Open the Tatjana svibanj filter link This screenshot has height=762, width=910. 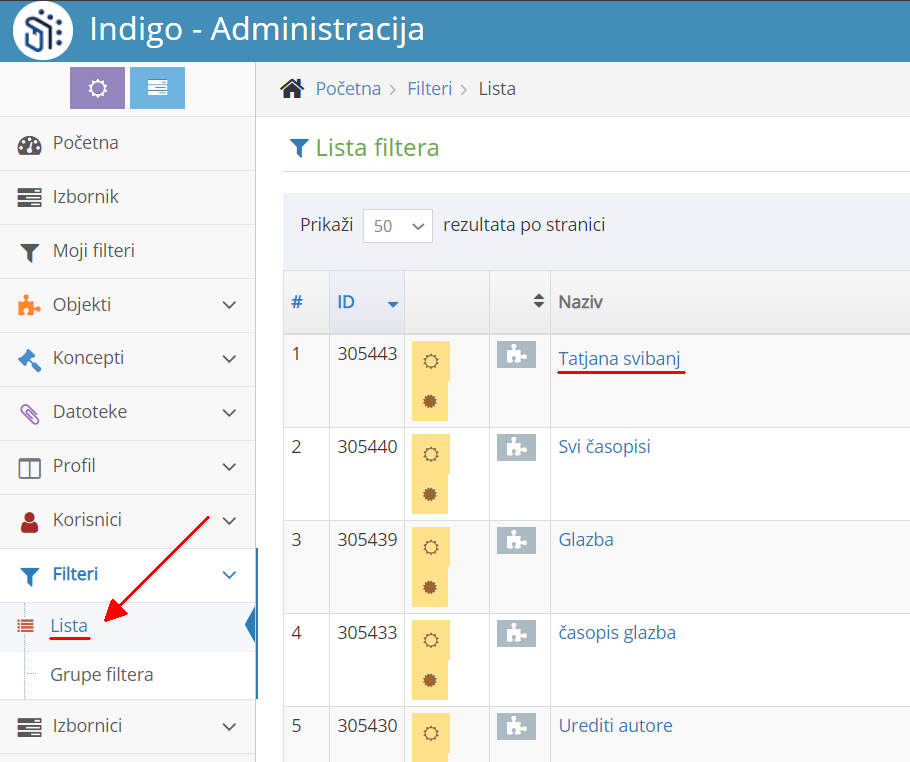pos(620,355)
